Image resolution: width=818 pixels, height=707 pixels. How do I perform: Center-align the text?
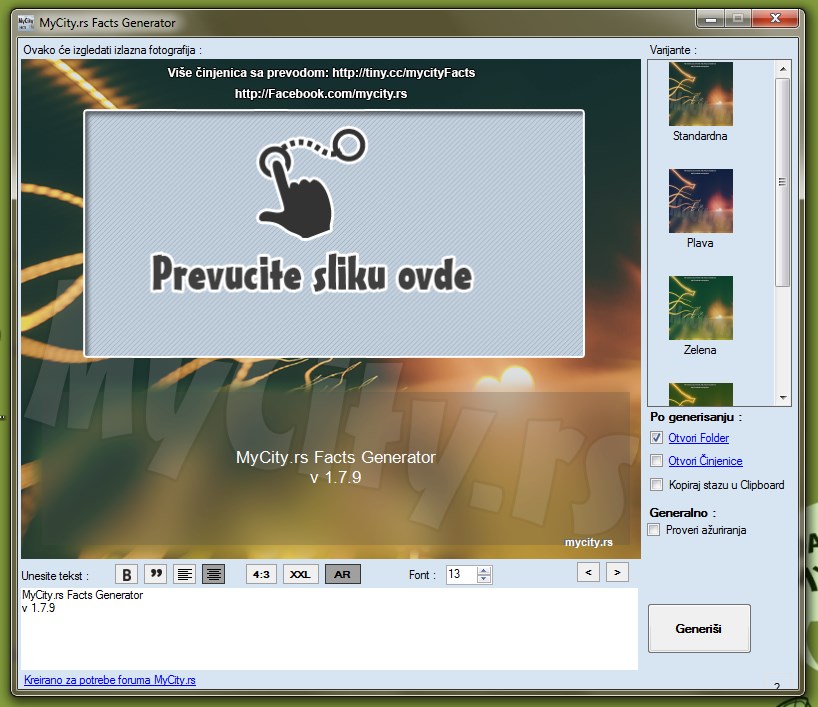coord(213,574)
